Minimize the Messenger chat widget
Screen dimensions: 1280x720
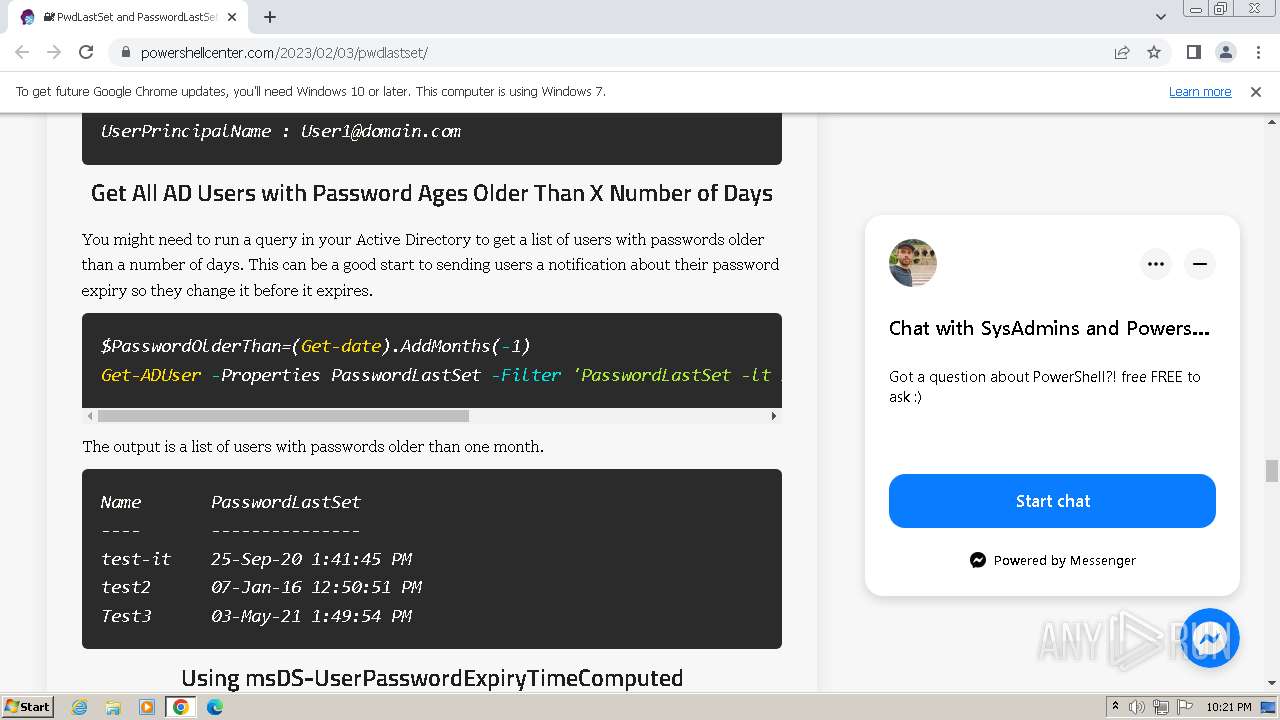tap(1200, 264)
